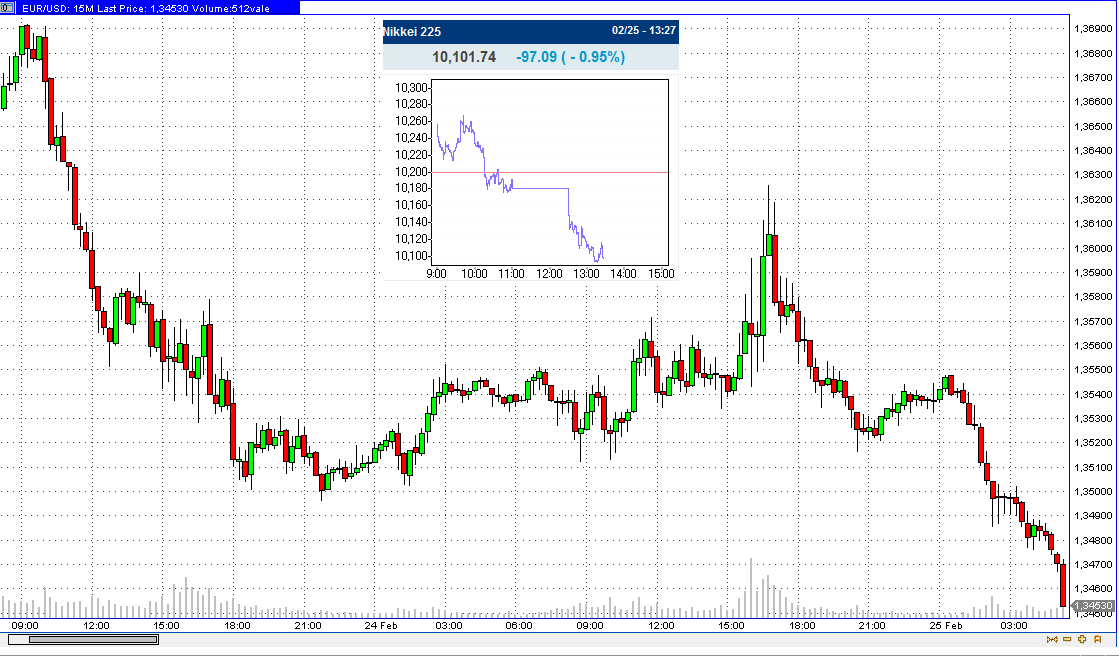Image resolution: width=1119 pixels, height=656 pixels.
Task: Click the compress time axis arrows icon
Action: click(x=1052, y=640)
